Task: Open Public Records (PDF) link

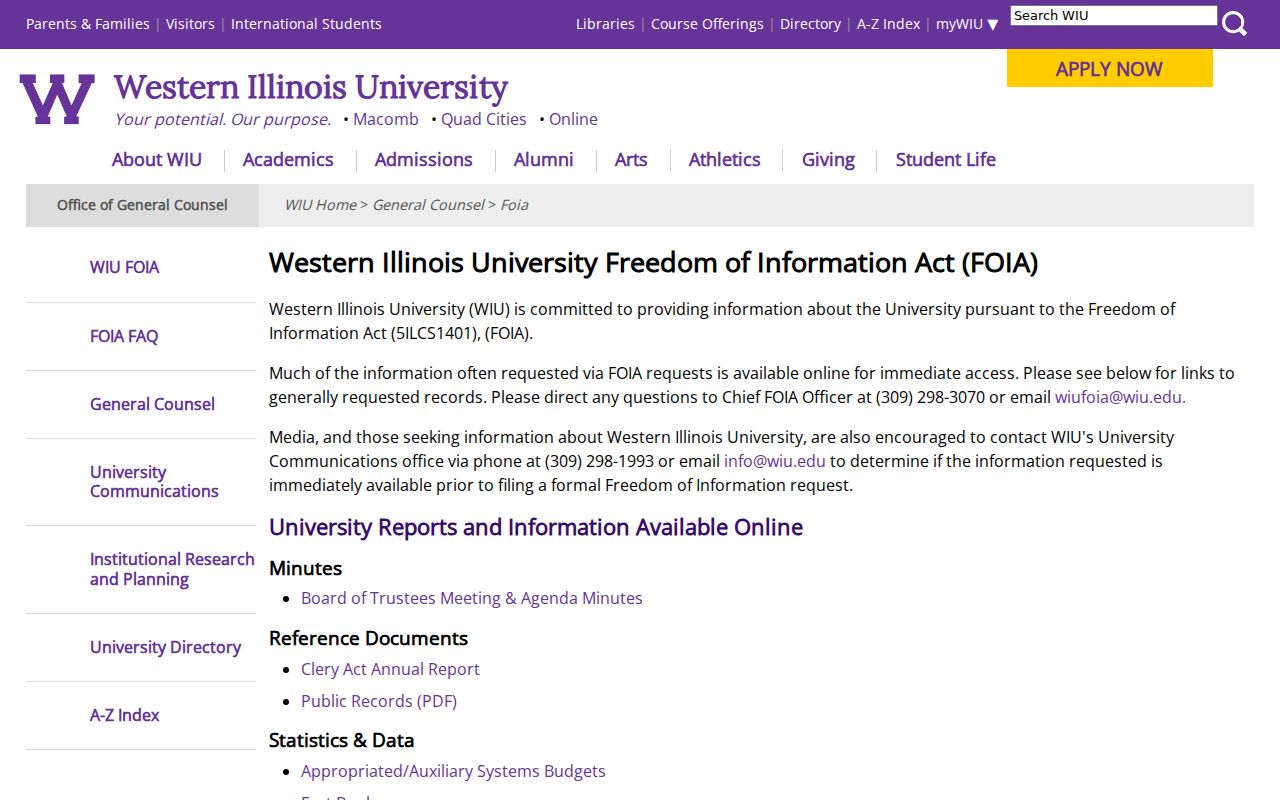Action: pos(379,701)
